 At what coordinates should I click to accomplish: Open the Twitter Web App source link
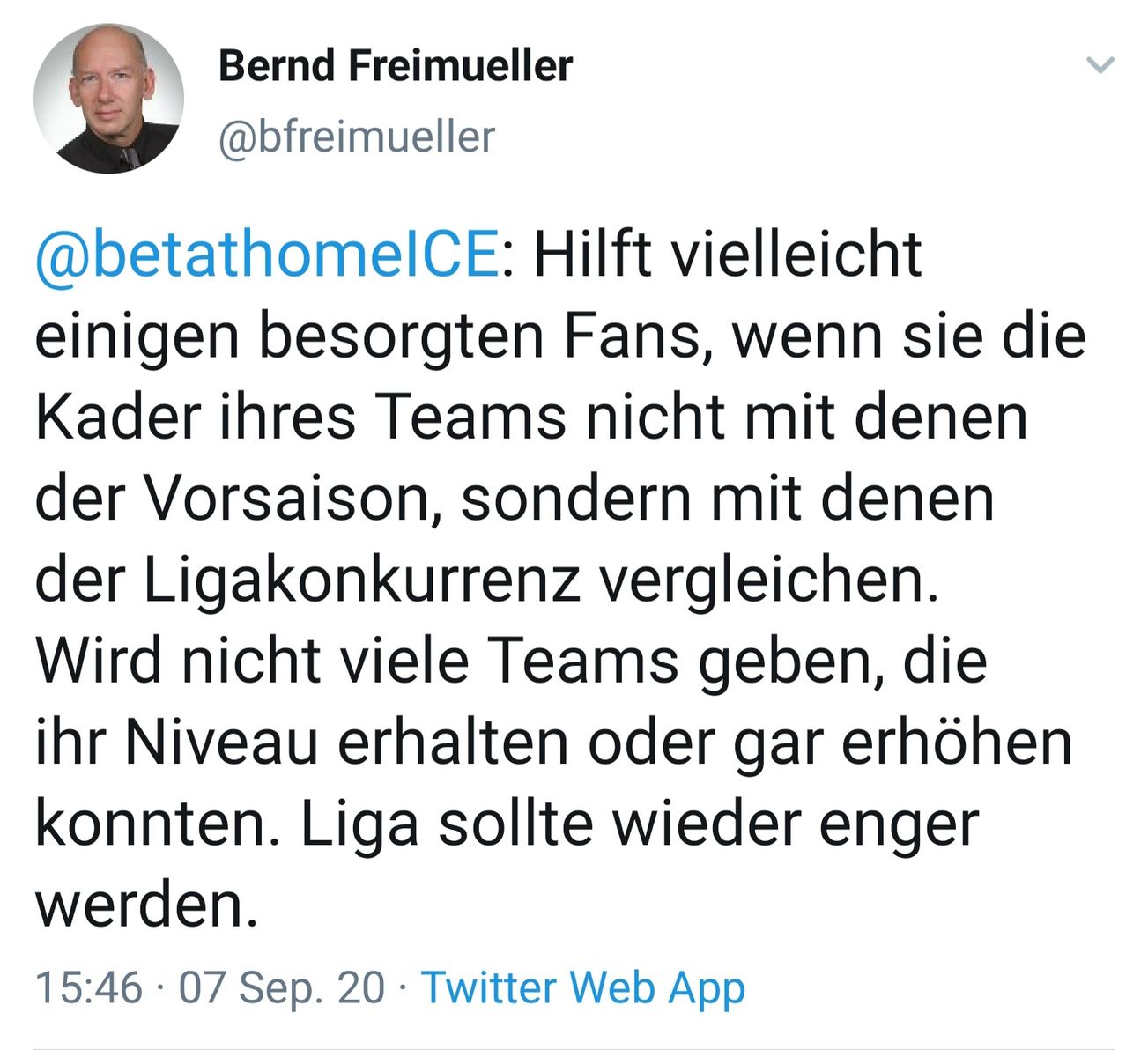click(x=583, y=987)
